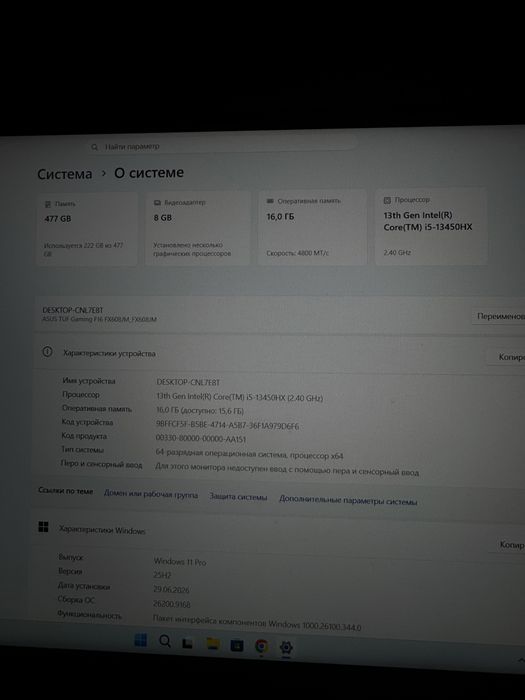Click Установлено несколько графических процессоров text
Image resolution: width=525 pixels, height=700 pixels.
pyautogui.click(x=192, y=249)
